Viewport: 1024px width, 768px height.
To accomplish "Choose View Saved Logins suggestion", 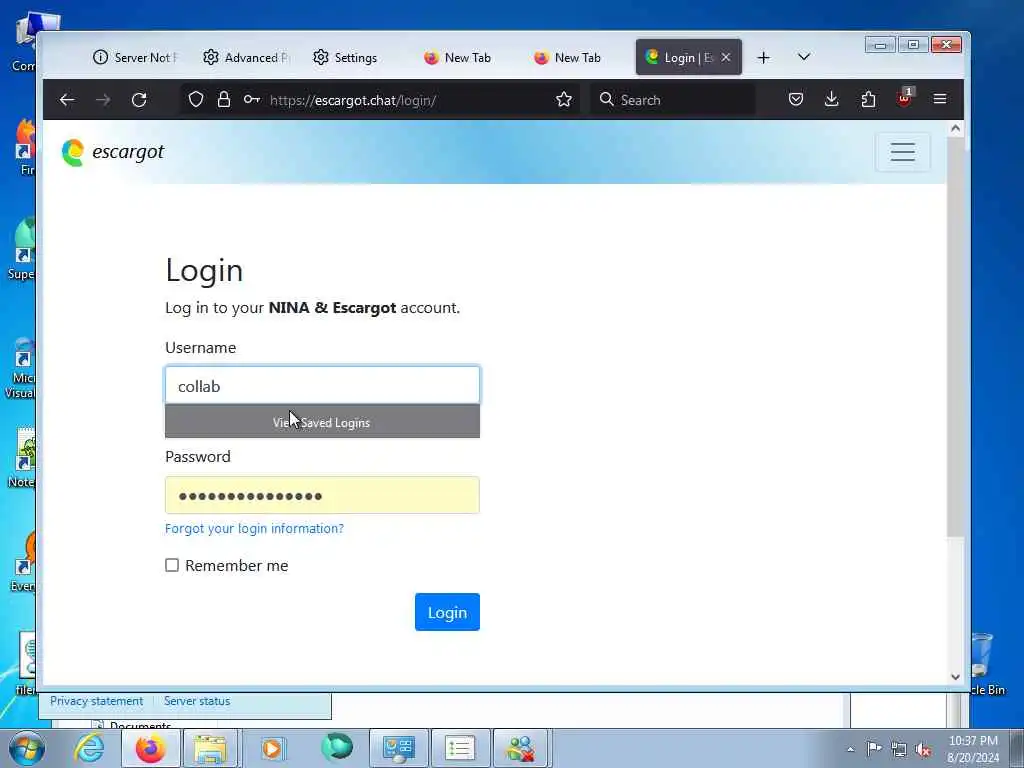I will 322,422.
